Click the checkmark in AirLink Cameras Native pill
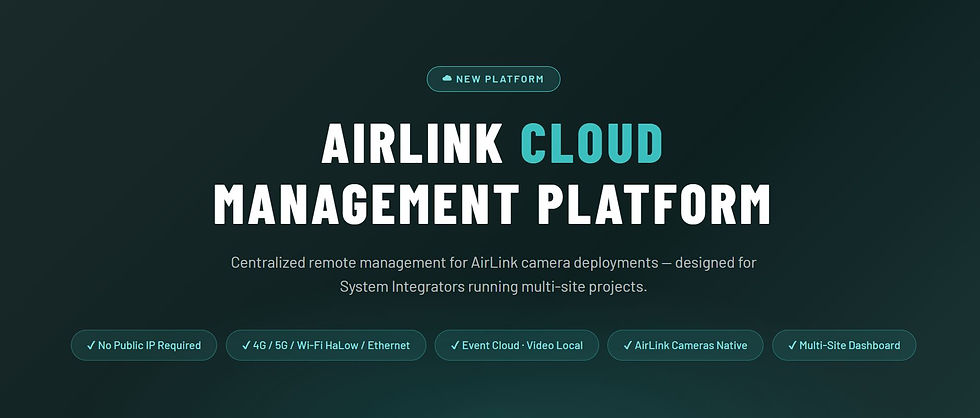Screen dimensions: 980x418 tap(628, 345)
